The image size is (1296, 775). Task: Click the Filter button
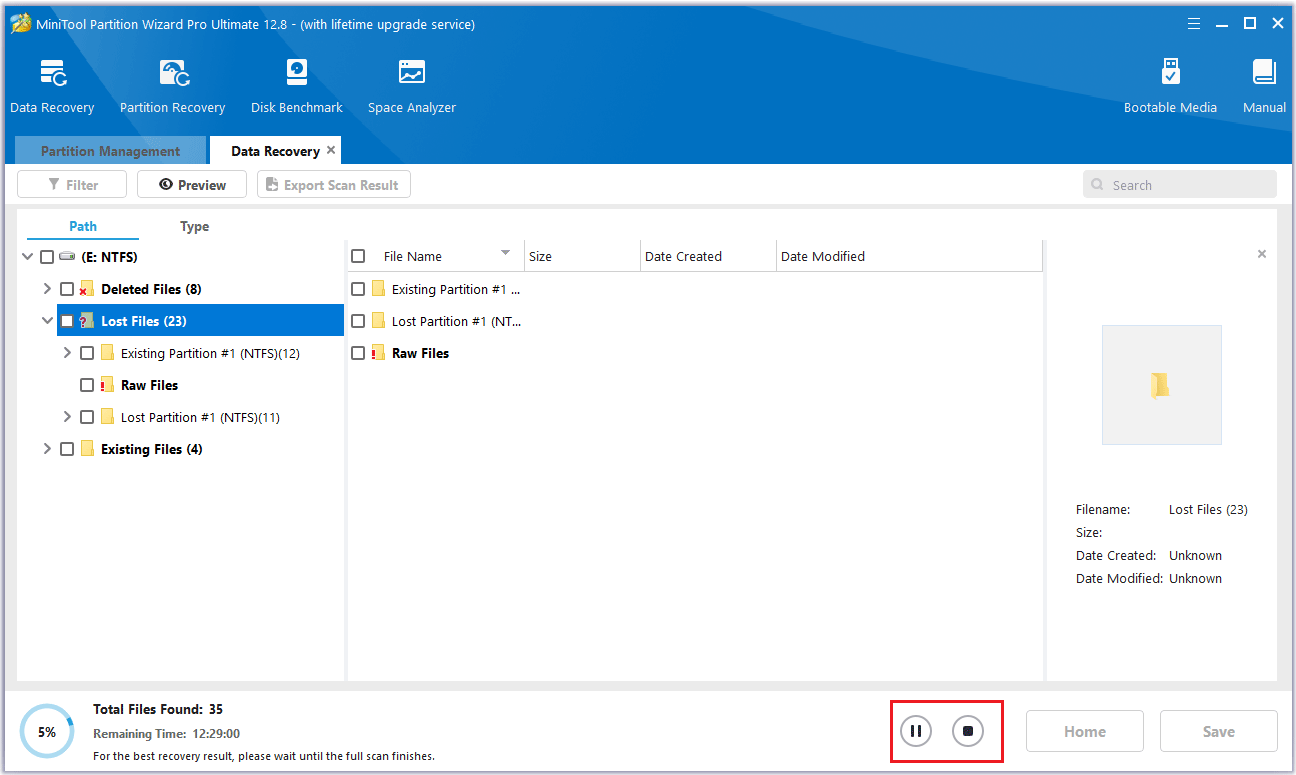72,184
